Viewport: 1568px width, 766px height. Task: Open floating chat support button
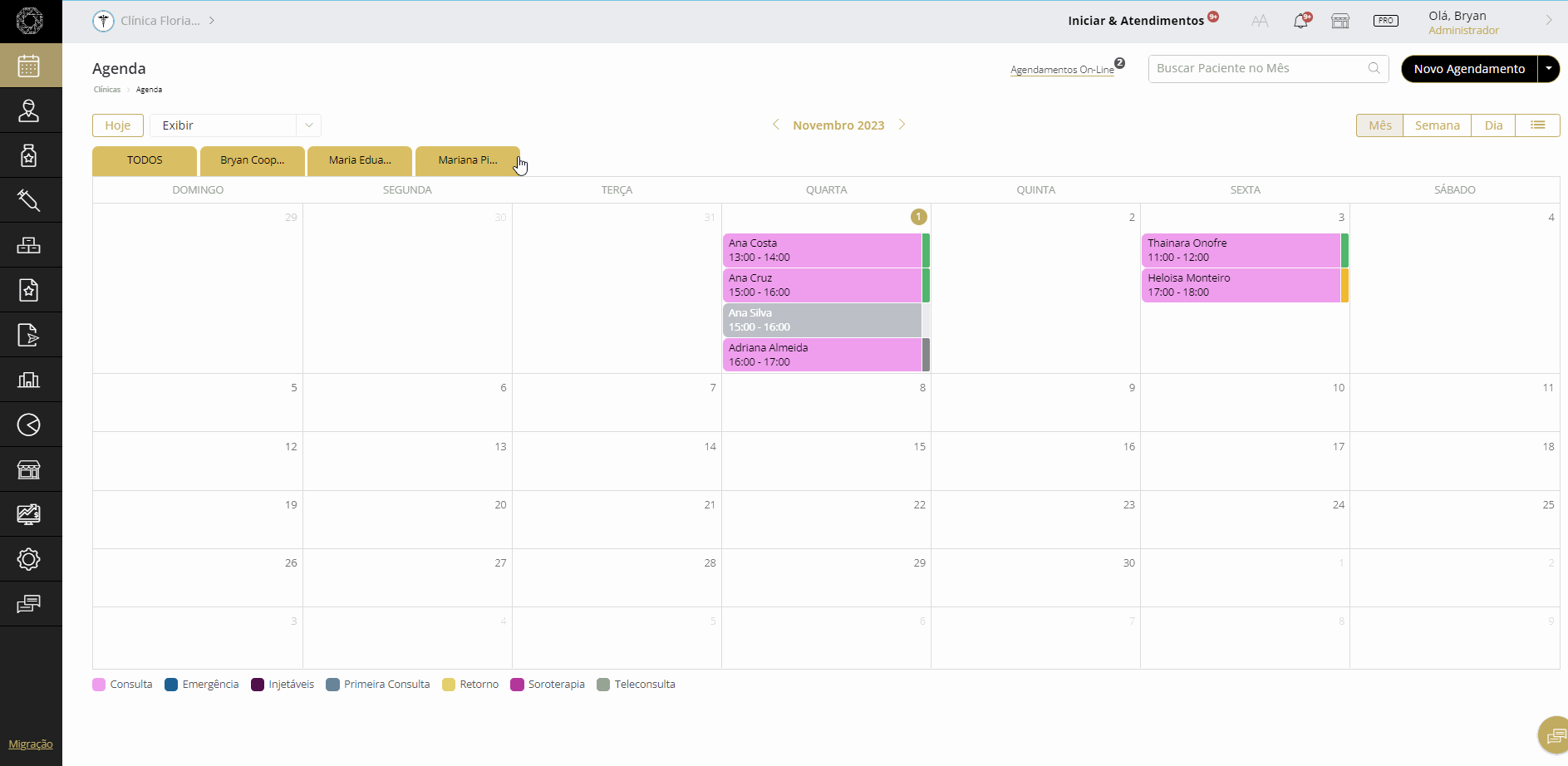(x=1552, y=735)
